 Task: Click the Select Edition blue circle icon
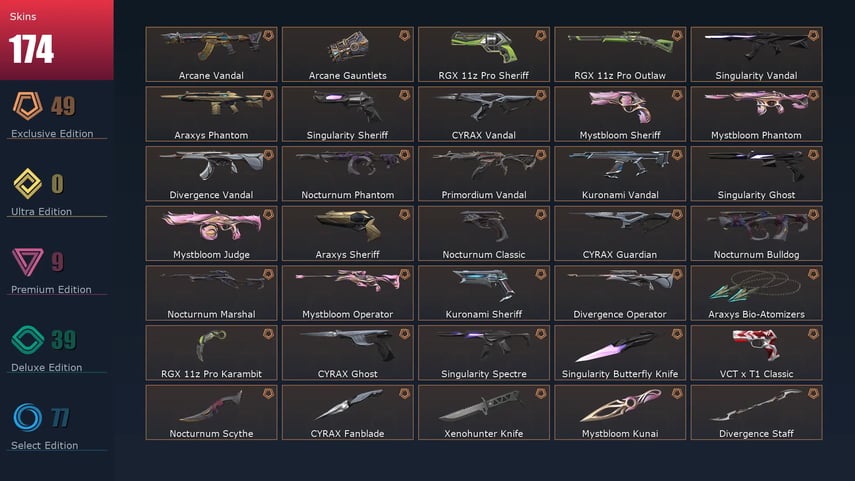[27, 418]
